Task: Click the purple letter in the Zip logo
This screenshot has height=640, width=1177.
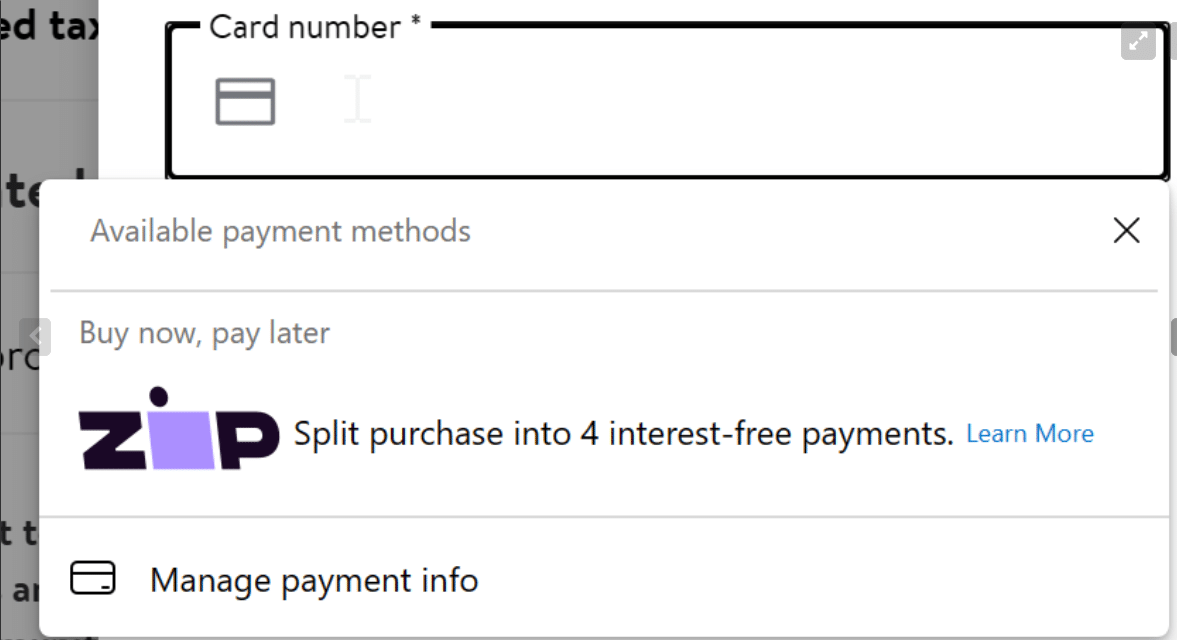Action: pyautogui.click(x=182, y=440)
